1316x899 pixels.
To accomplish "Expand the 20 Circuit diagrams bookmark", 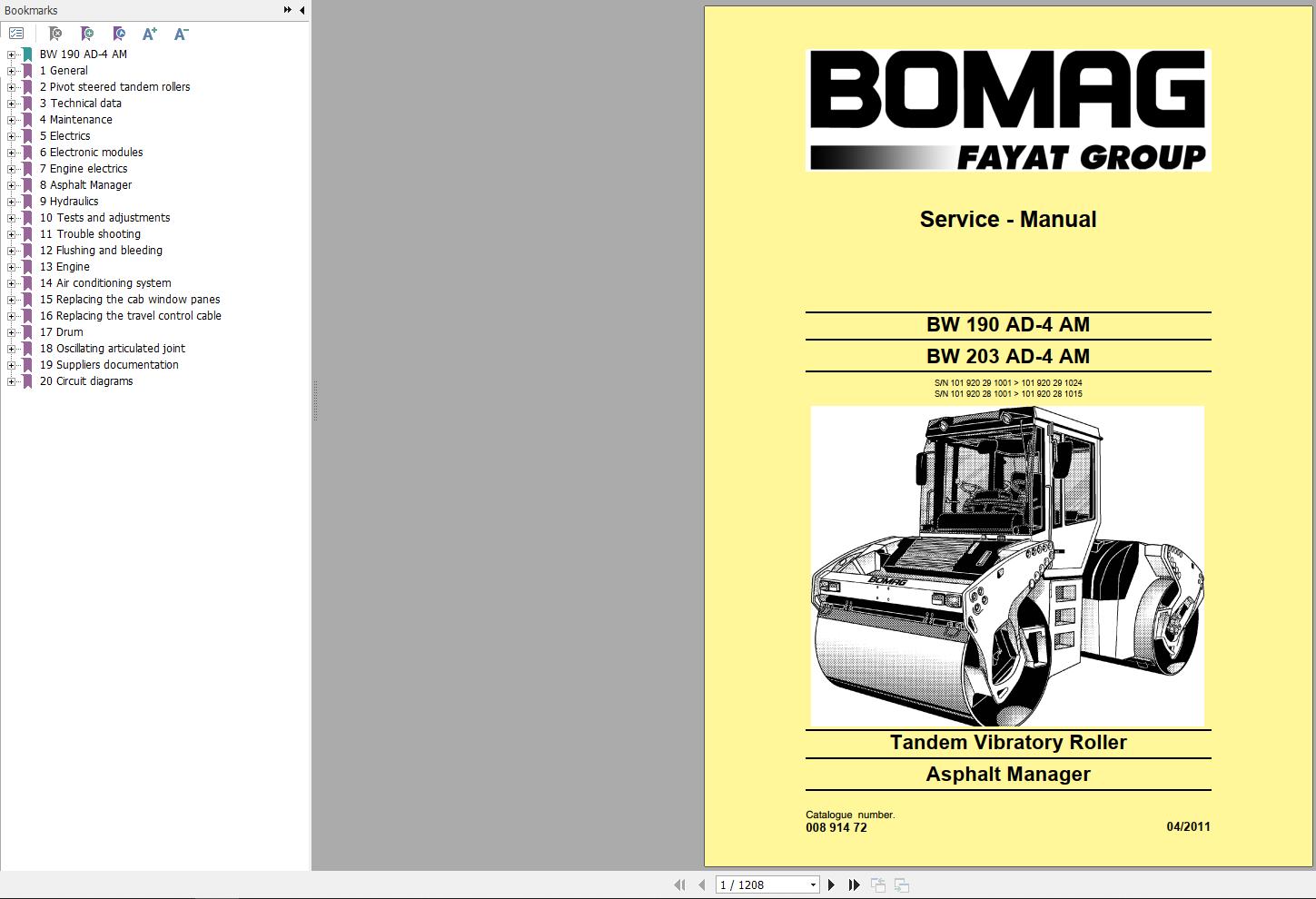I will [x=11, y=381].
